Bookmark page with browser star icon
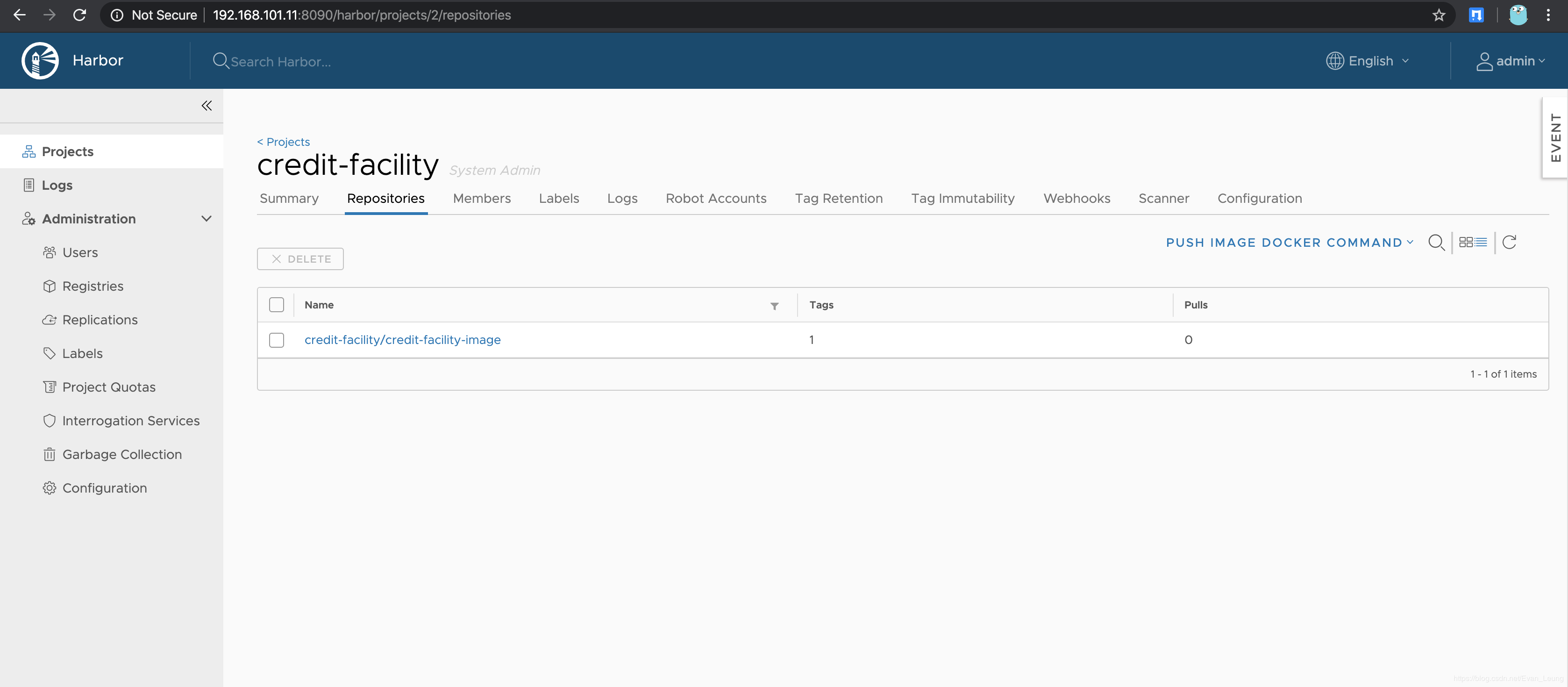1568x687 pixels. [x=1439, y=15]
